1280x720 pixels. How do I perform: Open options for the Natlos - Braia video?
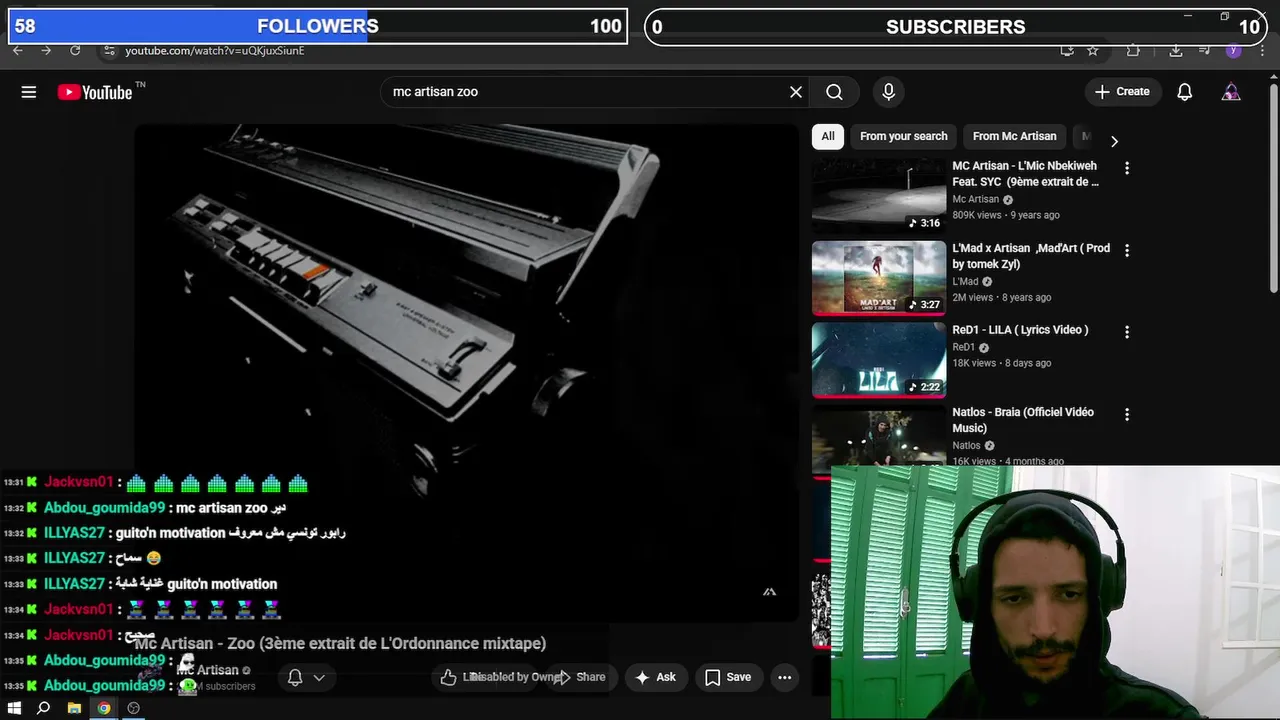click(x=1127, y=414)
